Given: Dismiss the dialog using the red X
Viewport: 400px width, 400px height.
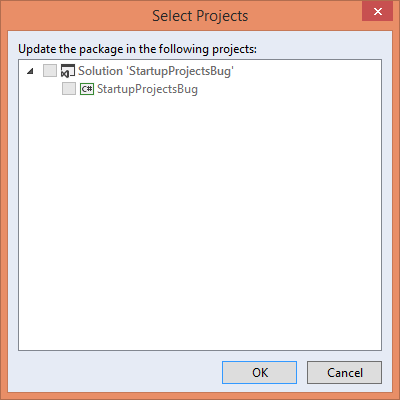Looking at the screenshot, I should pos(377,11).
